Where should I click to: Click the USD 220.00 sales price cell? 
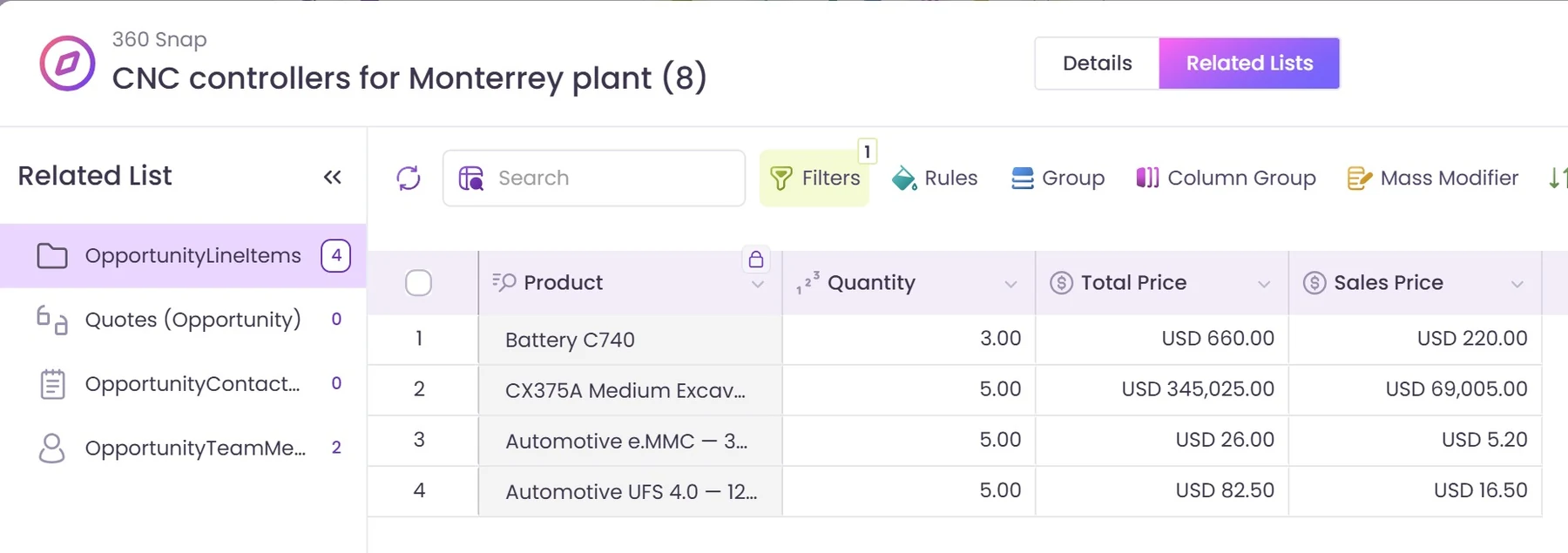(x=1416, y=339)
